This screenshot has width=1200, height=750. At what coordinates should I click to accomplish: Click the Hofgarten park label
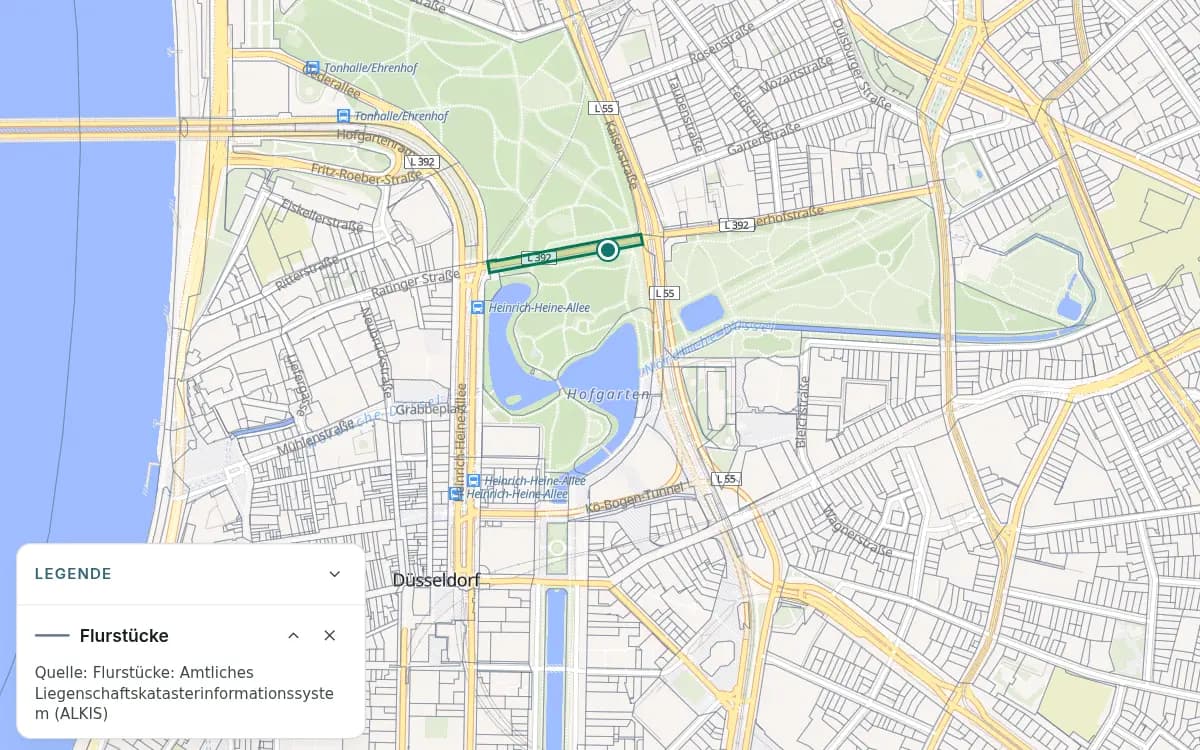pyautogui.click(x=608, y=395)
